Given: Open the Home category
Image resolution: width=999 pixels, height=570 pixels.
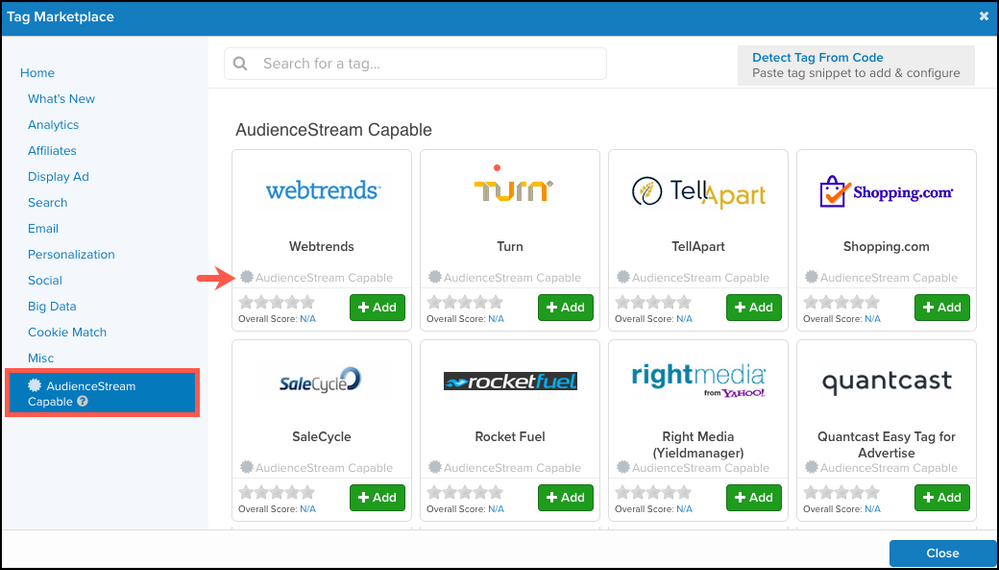Looking at the screenshot, I should [37, 73].
